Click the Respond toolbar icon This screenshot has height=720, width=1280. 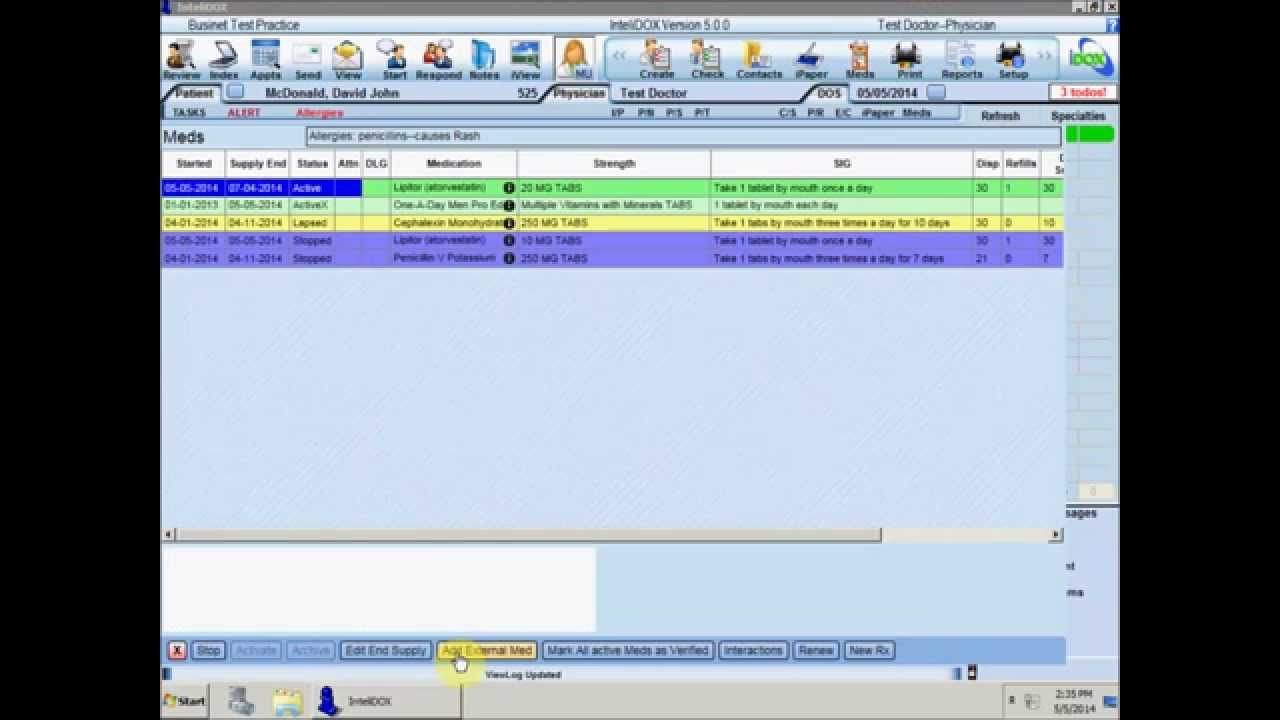(438, 59)
